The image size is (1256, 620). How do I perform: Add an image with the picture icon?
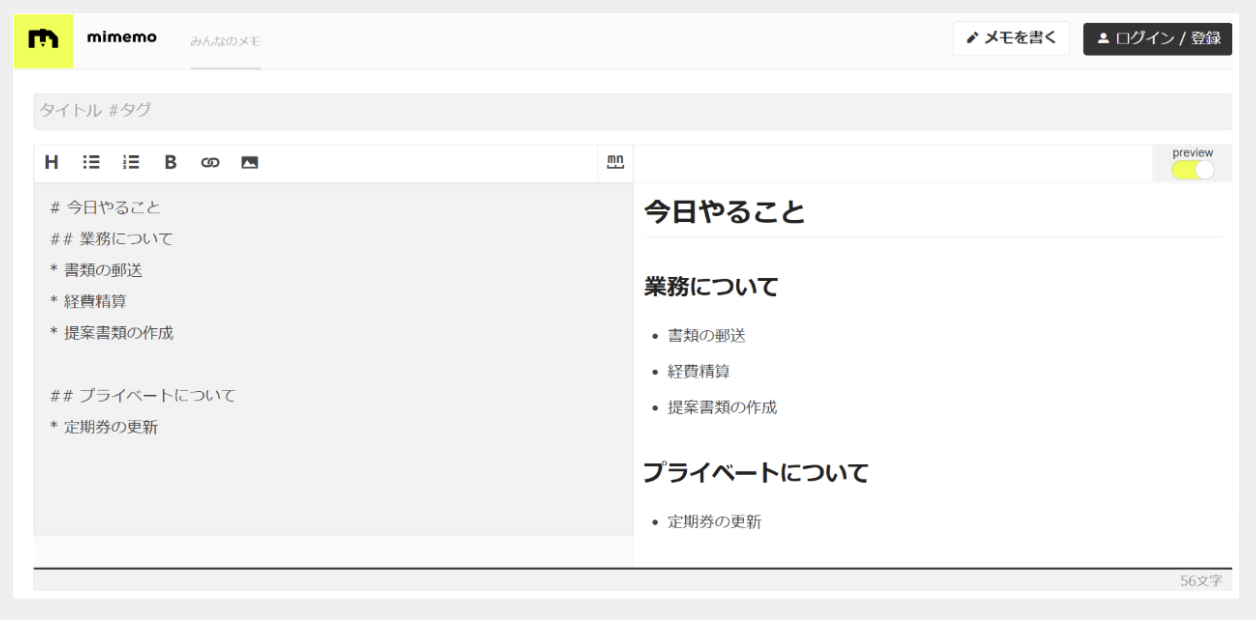pyautogui.click(x=249, y=161)
